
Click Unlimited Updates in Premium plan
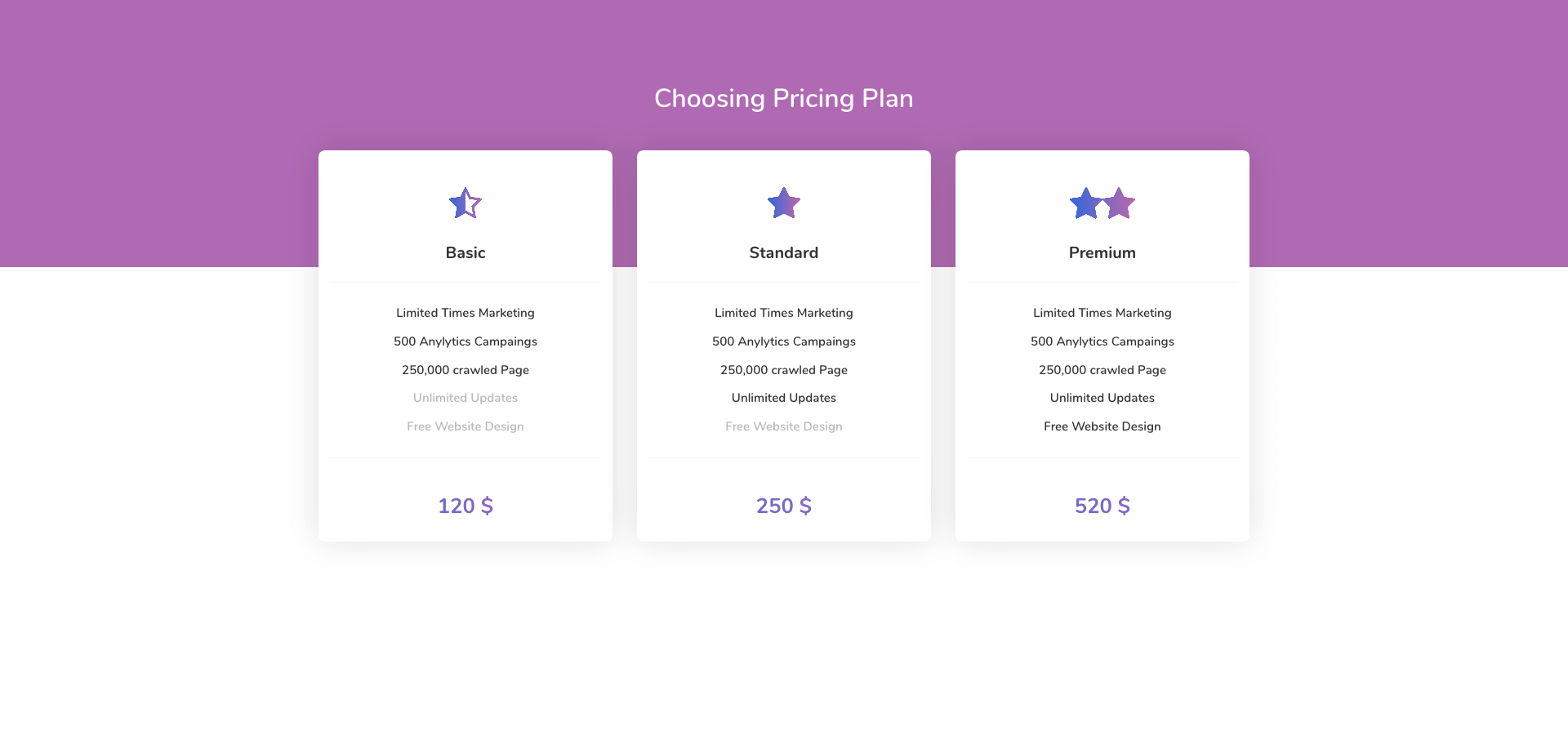[x=1102, y=398]
